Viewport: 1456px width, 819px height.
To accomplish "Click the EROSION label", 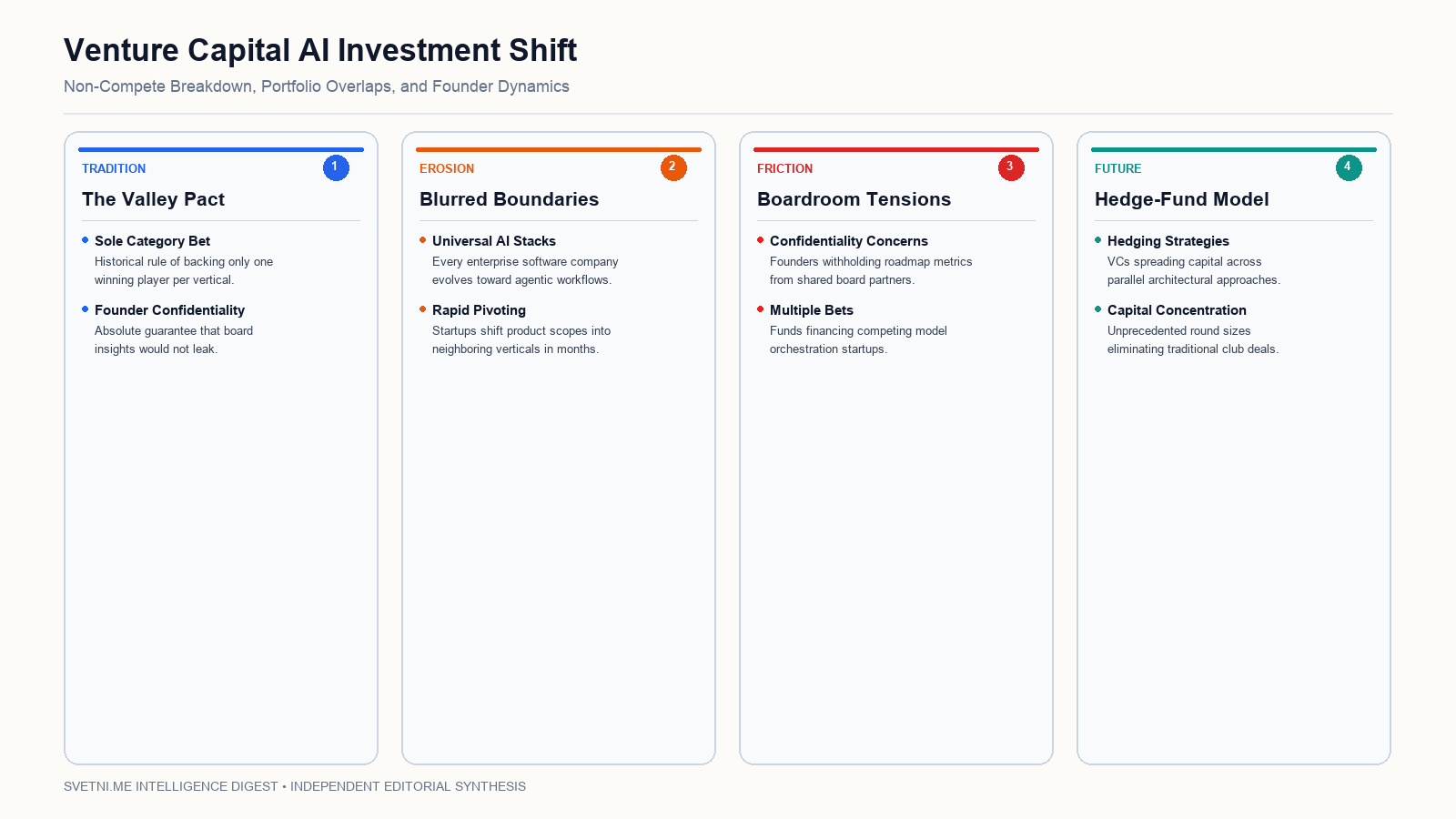I will coord(447,168).
